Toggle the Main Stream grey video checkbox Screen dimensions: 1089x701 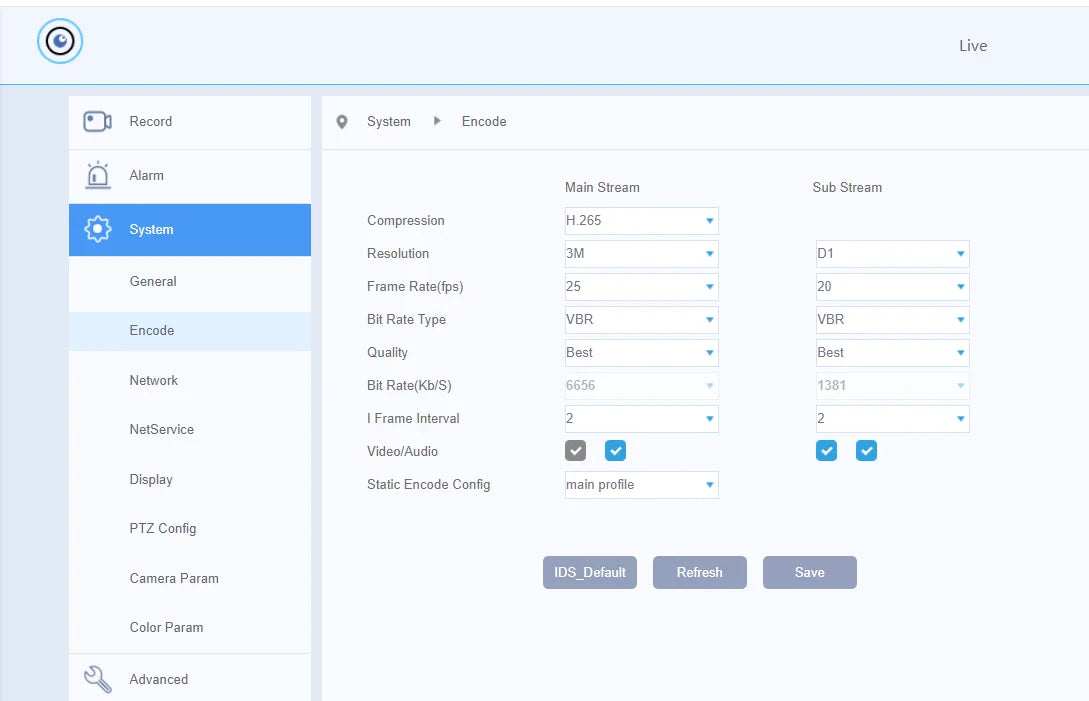(x=576, y=451)
